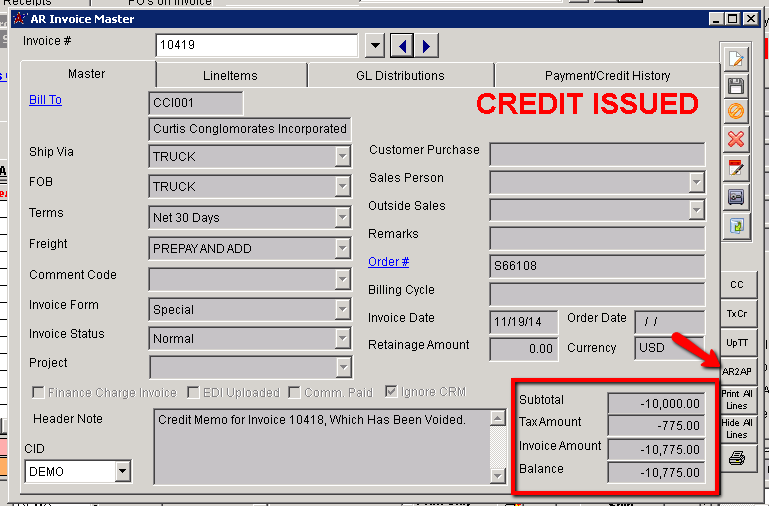Expand the CID dropdown showing DEMO
The height and width of the screenshot is (506, 769).
123,470
